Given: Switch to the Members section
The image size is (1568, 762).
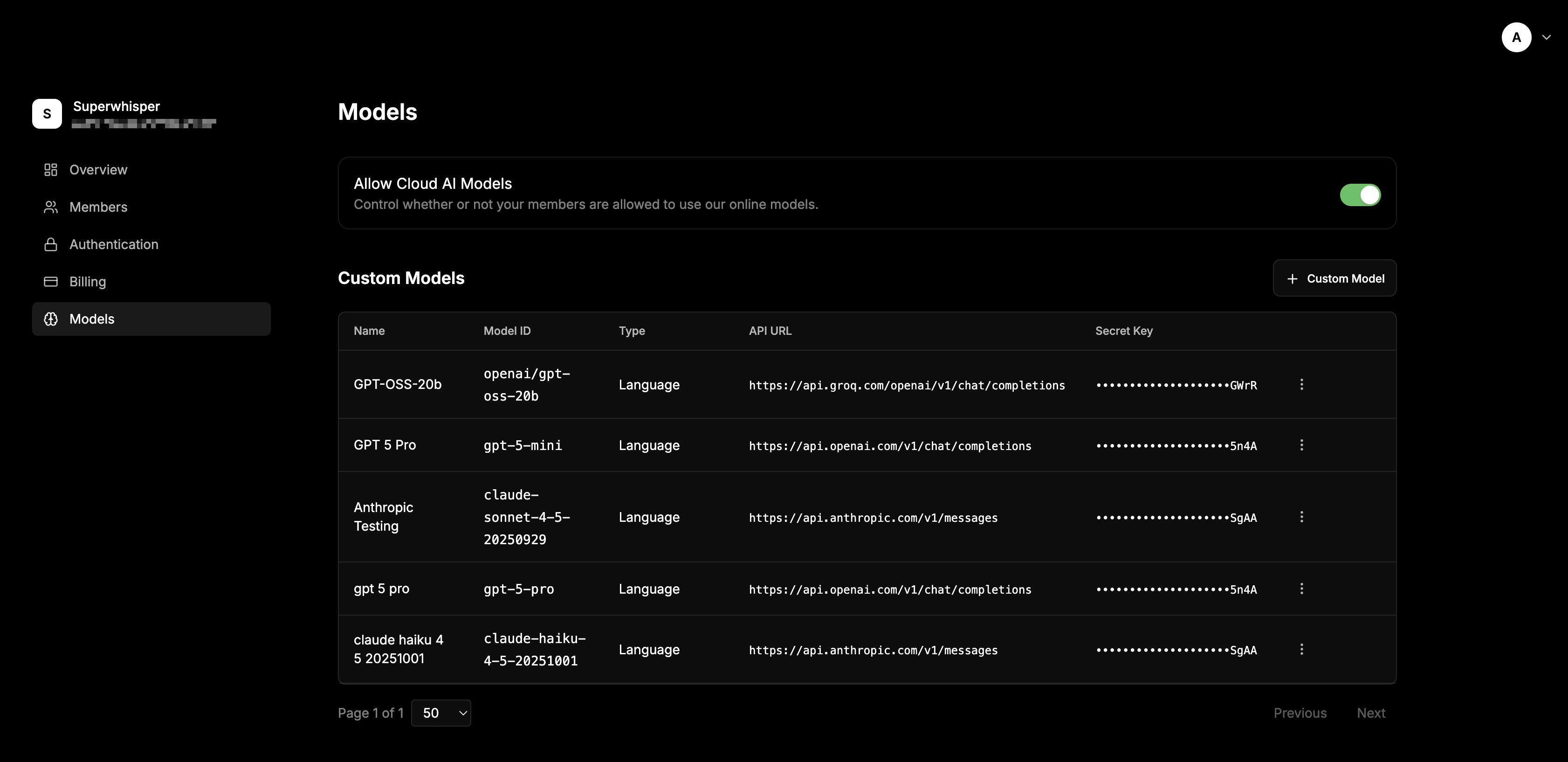Looking at the screenshot, I should coord(98,207).
